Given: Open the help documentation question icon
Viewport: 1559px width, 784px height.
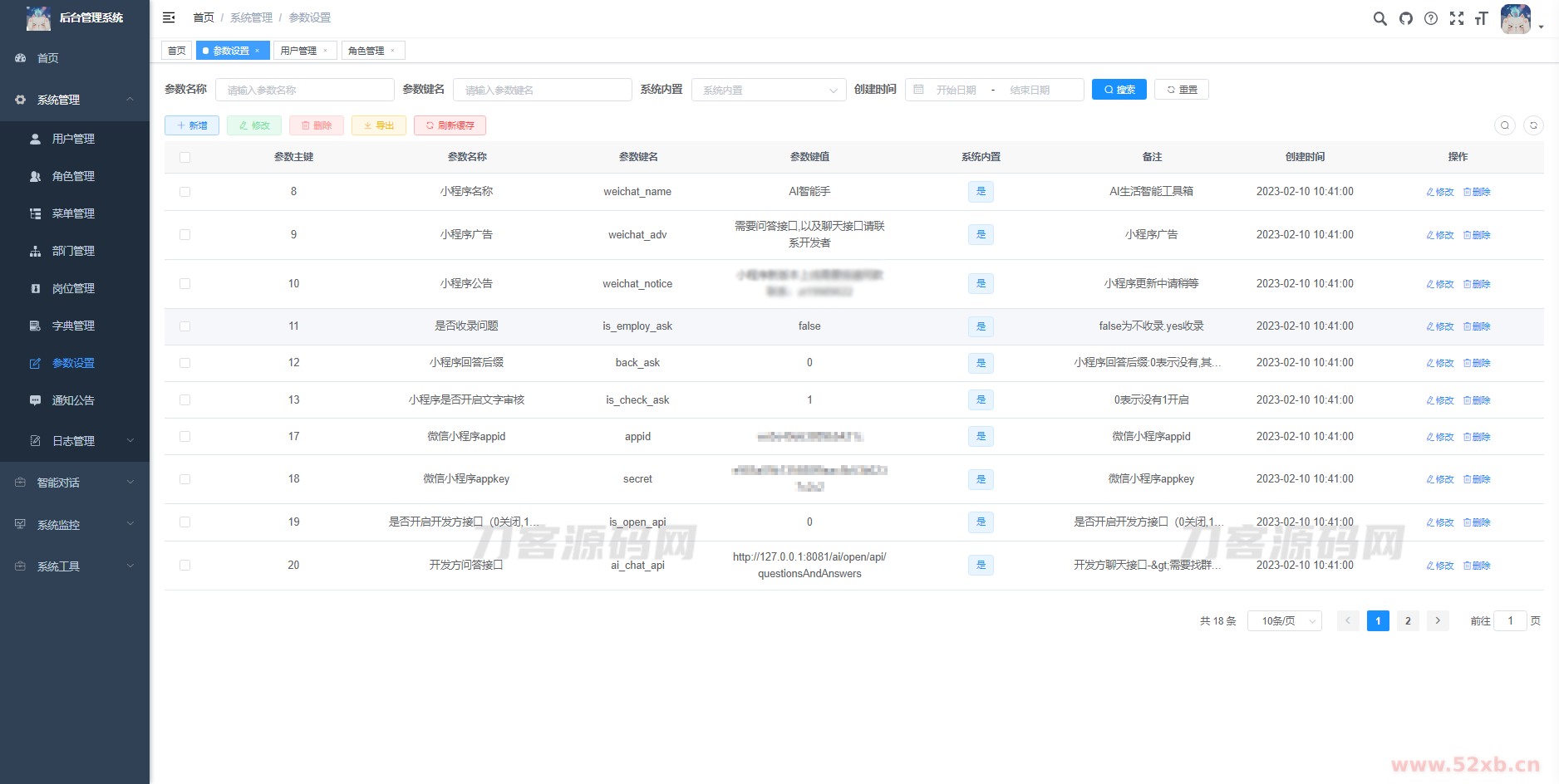Looking at the screenshot, I should click(1430, 18).
